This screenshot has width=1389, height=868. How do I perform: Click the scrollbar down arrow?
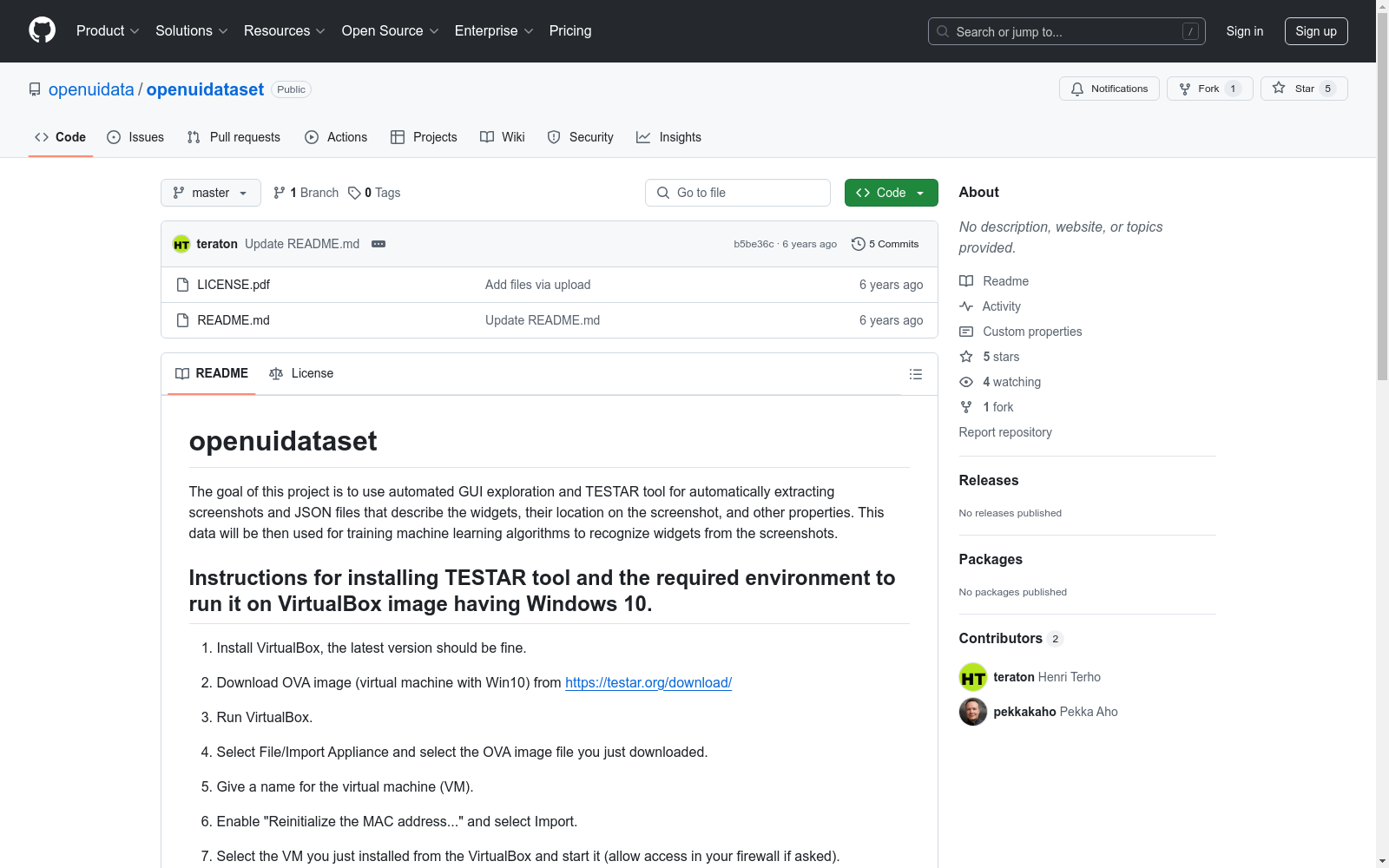[1382, 861]
